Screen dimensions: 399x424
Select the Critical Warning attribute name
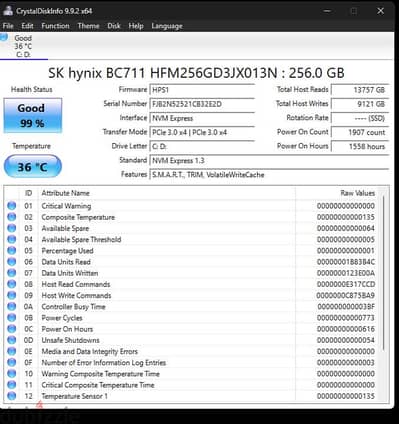tap(66, 206)
